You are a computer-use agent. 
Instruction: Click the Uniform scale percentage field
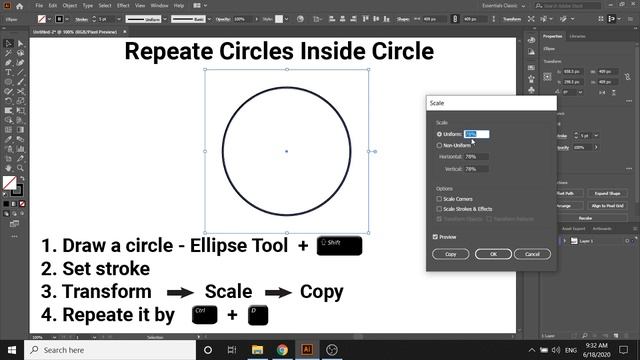tap(476, 134)
